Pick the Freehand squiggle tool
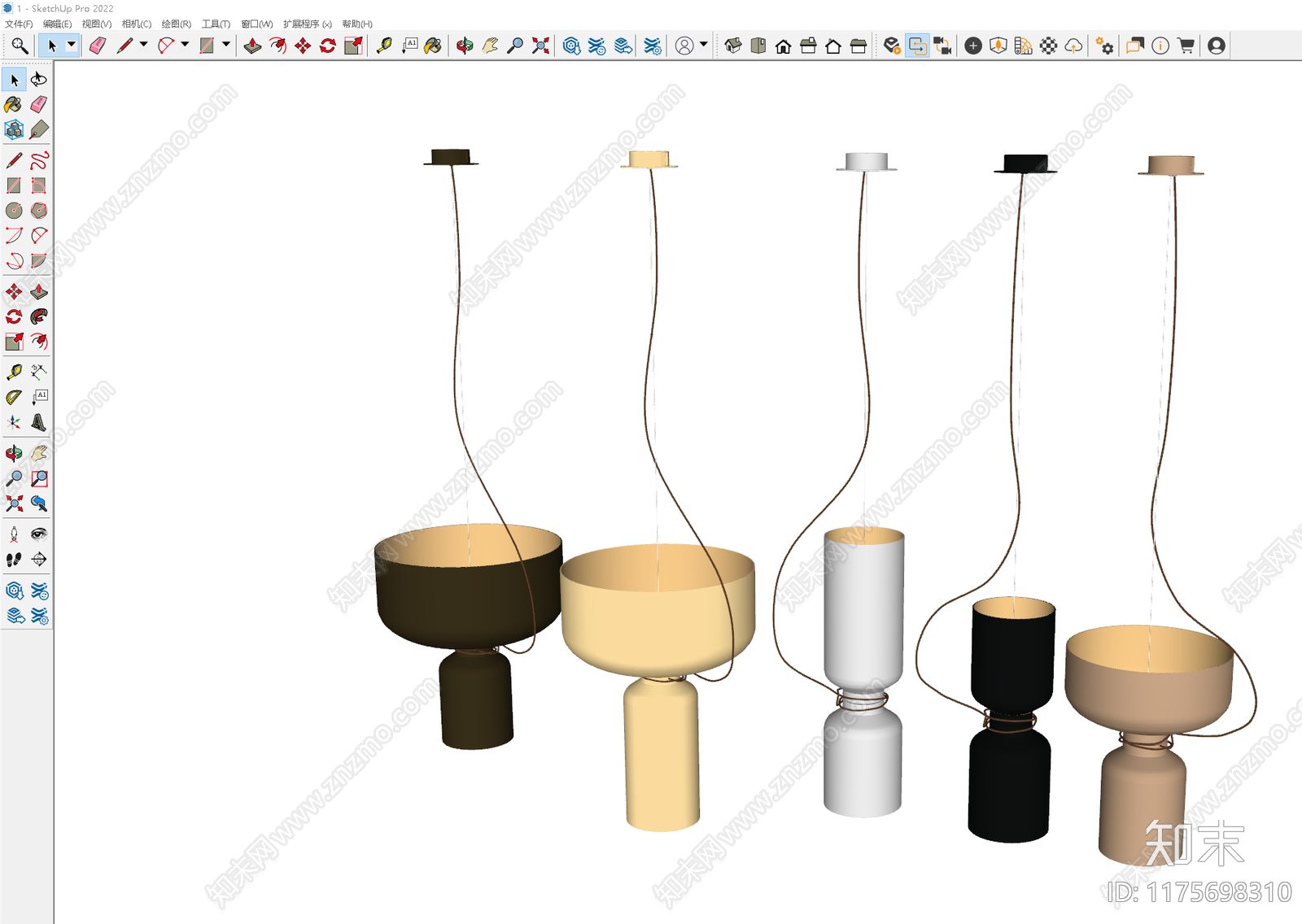The width and height of the screenshot is (1302, 924). pyautogui.click(x=39, y=160)
